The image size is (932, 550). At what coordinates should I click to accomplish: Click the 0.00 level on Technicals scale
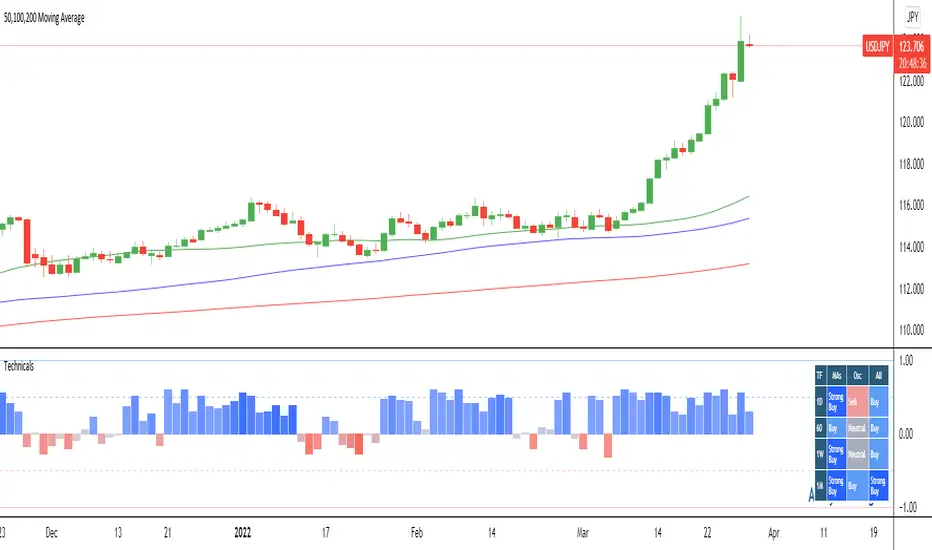point(906,434)
